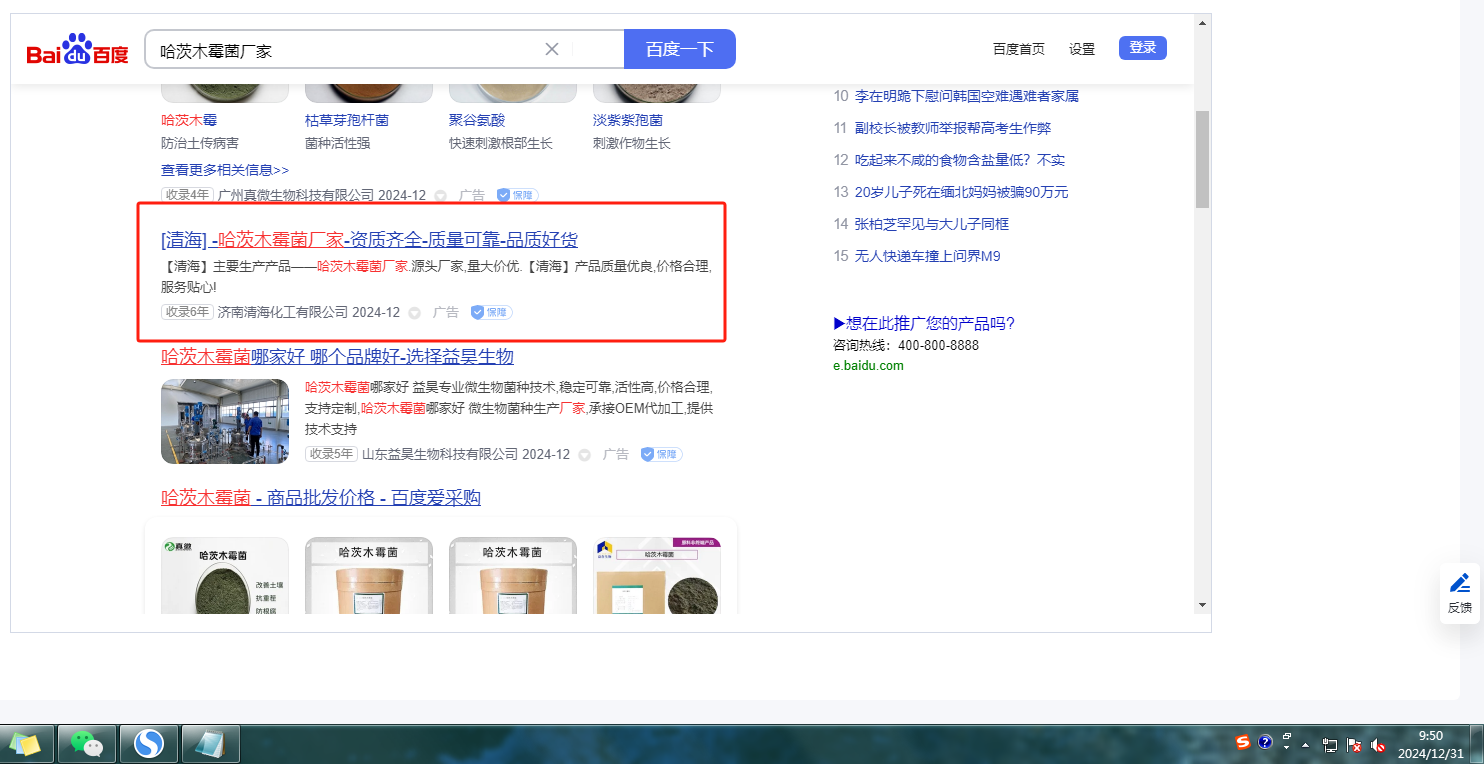
Task: Open WeChat from the taskbar
Action: tap(87, 744)
